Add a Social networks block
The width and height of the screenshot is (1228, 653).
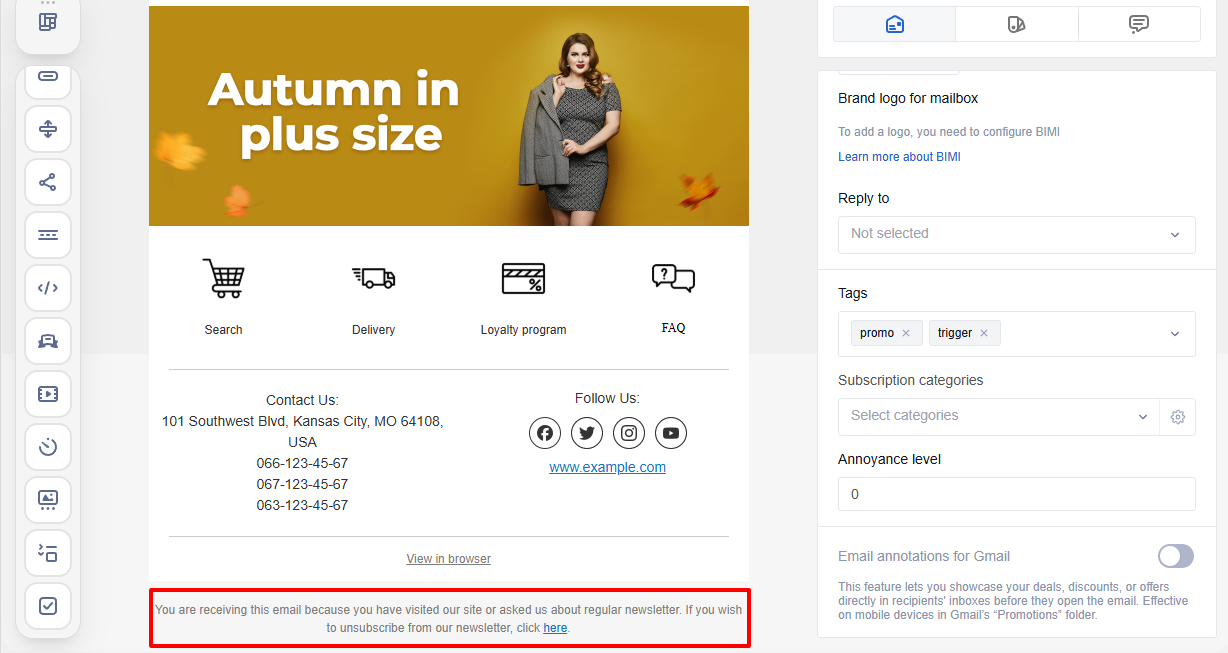point(48,182)
